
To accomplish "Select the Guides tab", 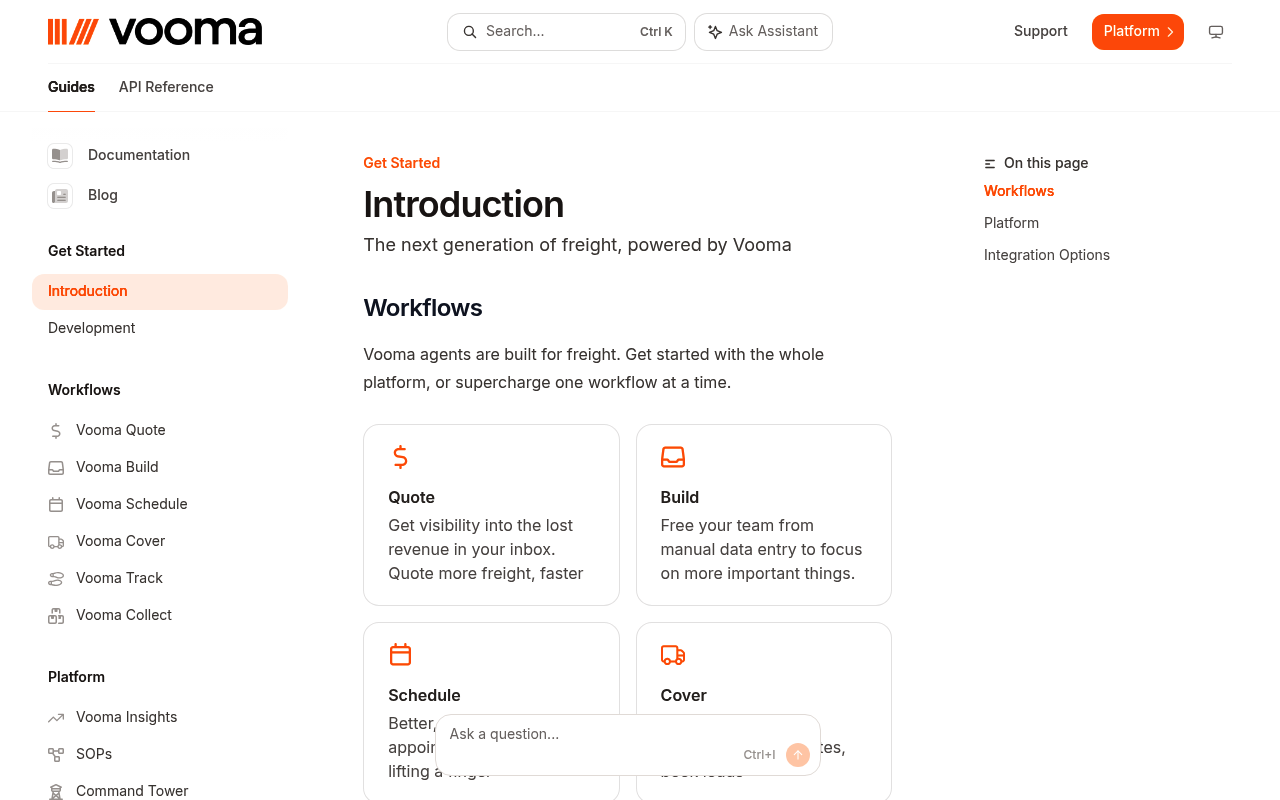I will pyautogui.click(x=71, y=87).
